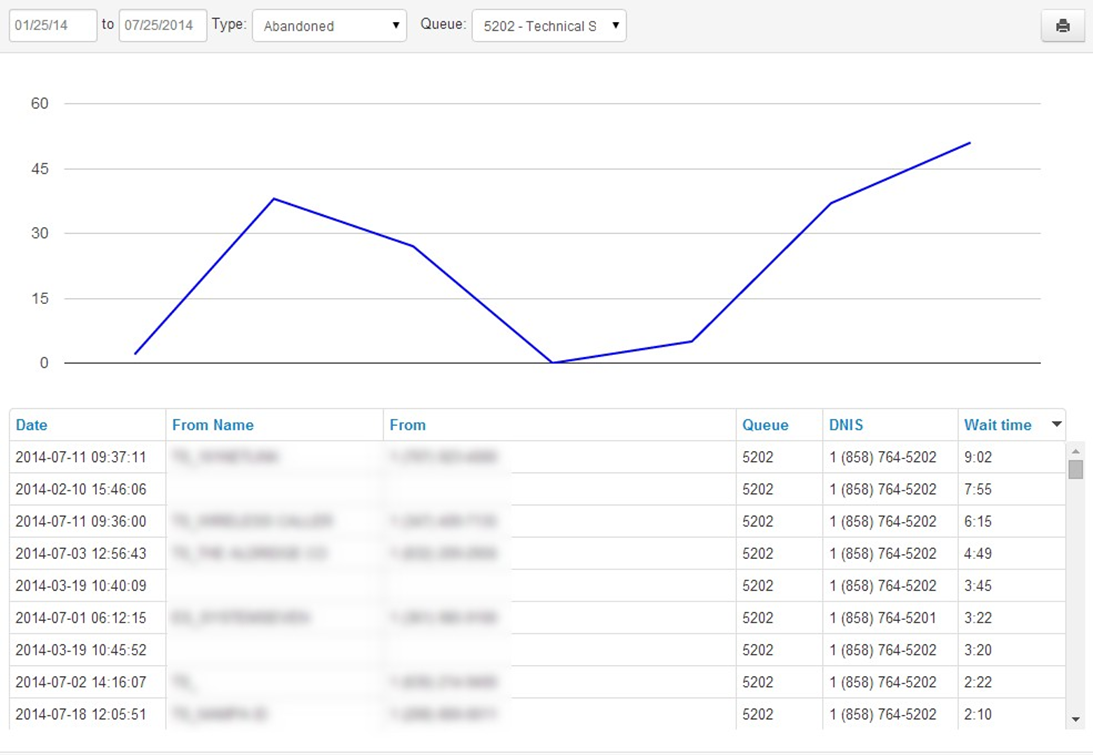Click the Wait time sort arrow
This screenshot has height=755, width=1093.
pos(1057,424)
